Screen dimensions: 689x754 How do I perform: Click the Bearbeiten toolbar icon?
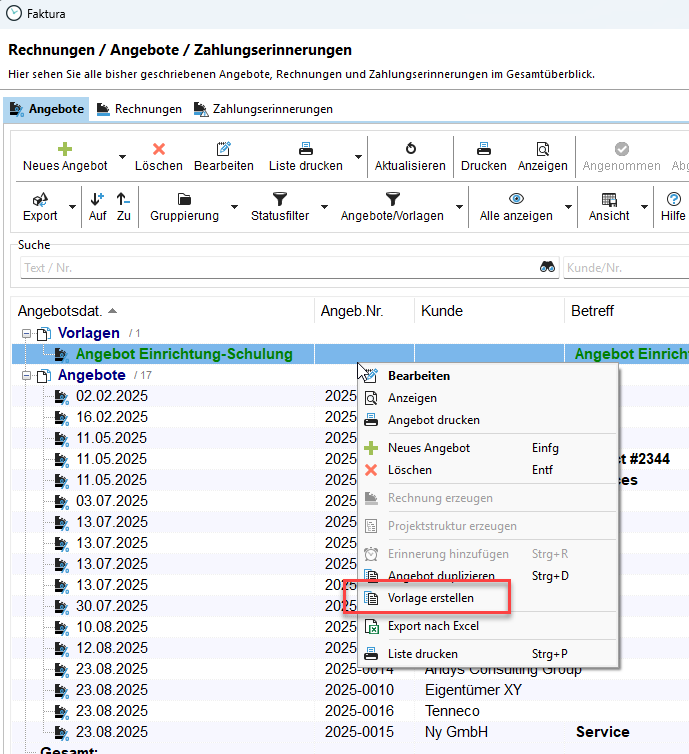point(223,148)
